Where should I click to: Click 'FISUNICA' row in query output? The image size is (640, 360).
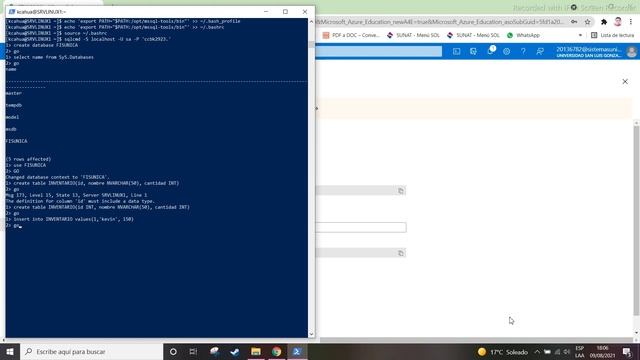coord(17,141)
